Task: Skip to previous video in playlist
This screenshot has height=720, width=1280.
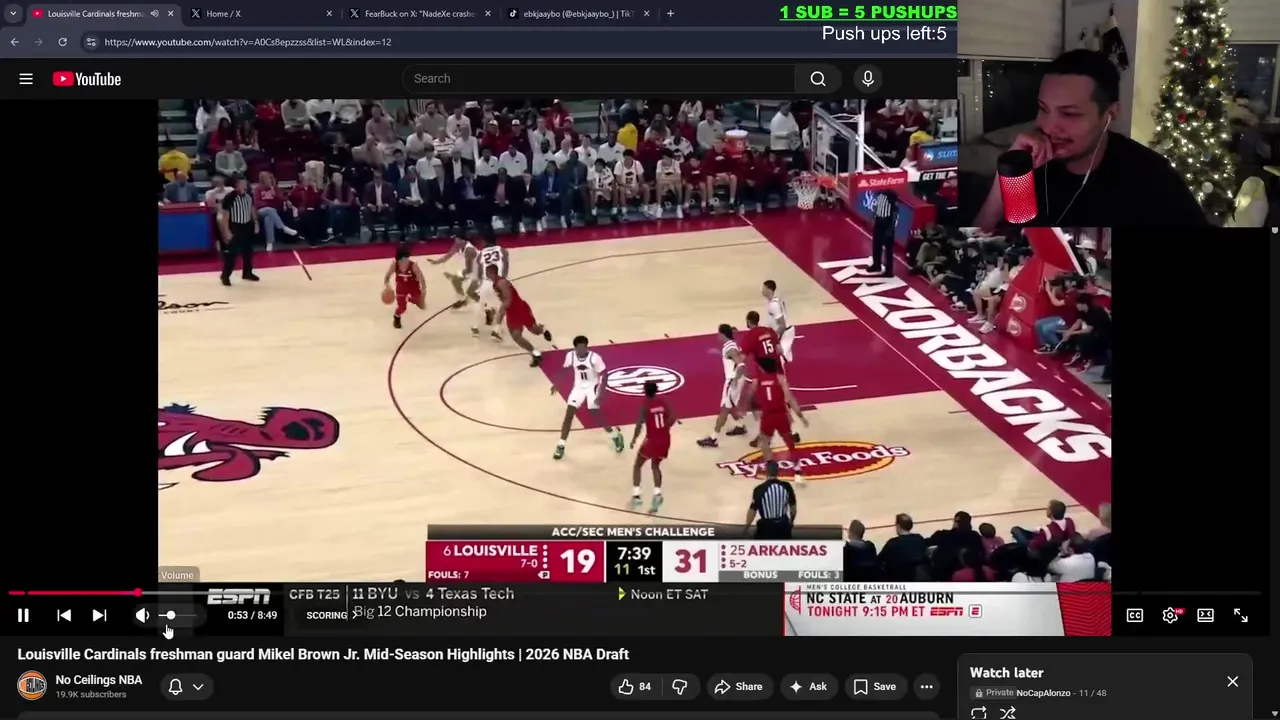Action: [64, 615]
